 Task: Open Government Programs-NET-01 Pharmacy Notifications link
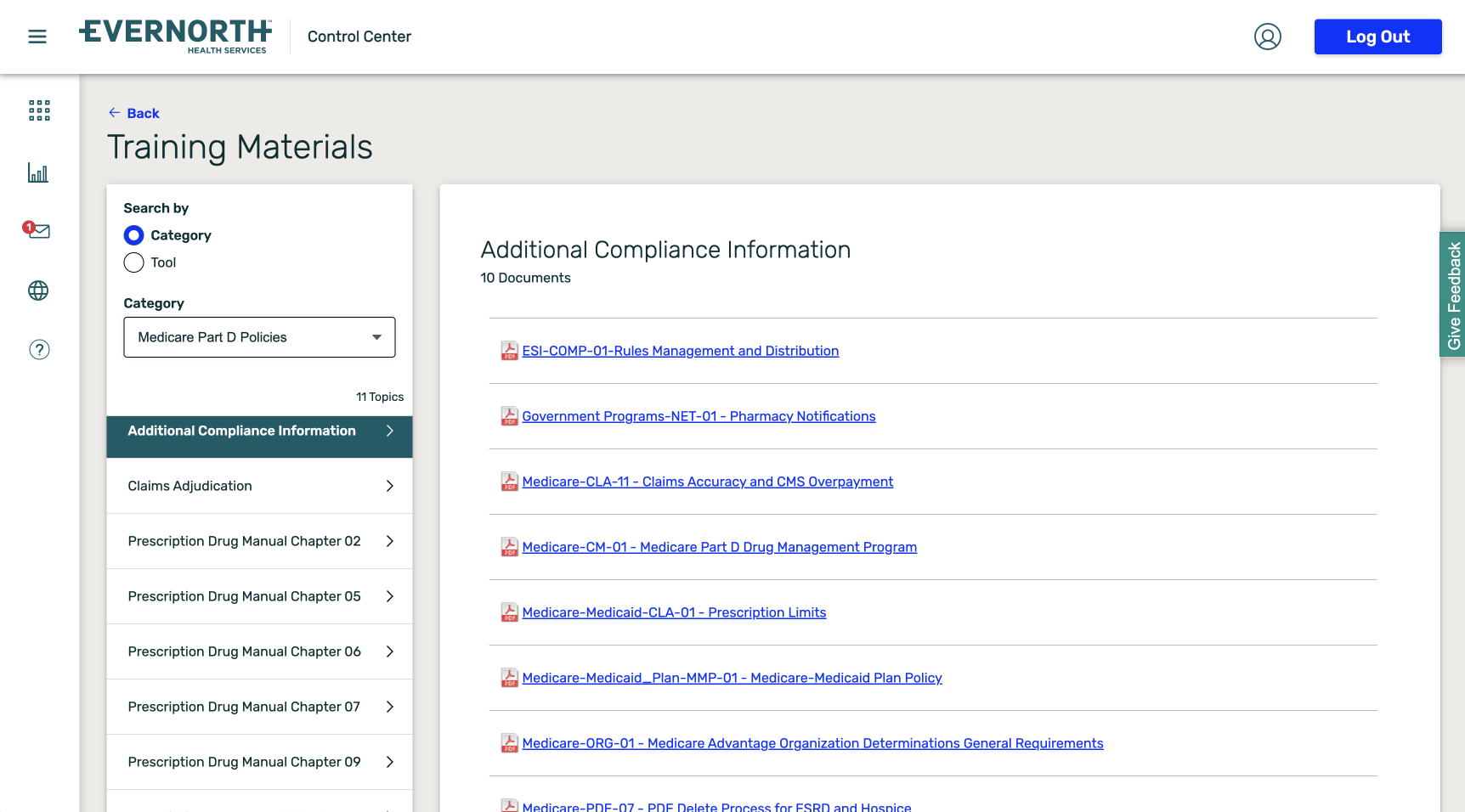coord(699,416)
